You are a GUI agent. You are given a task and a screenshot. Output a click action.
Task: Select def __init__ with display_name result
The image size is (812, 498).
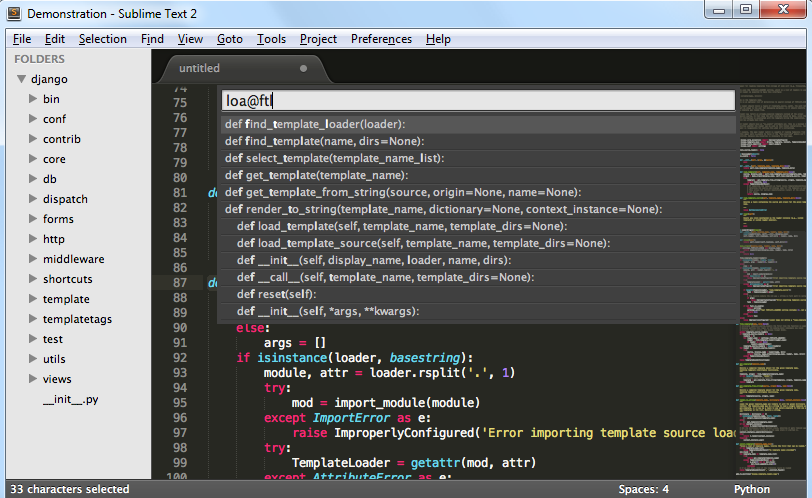[478, 260]
